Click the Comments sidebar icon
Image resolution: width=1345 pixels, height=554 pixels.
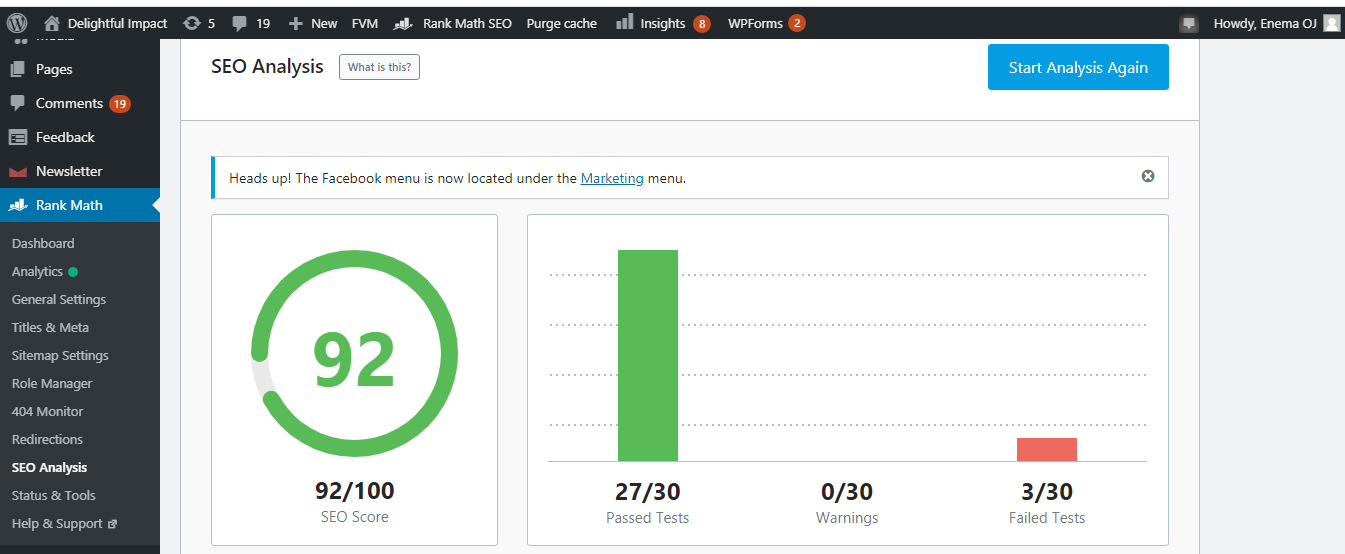[17, 103]
